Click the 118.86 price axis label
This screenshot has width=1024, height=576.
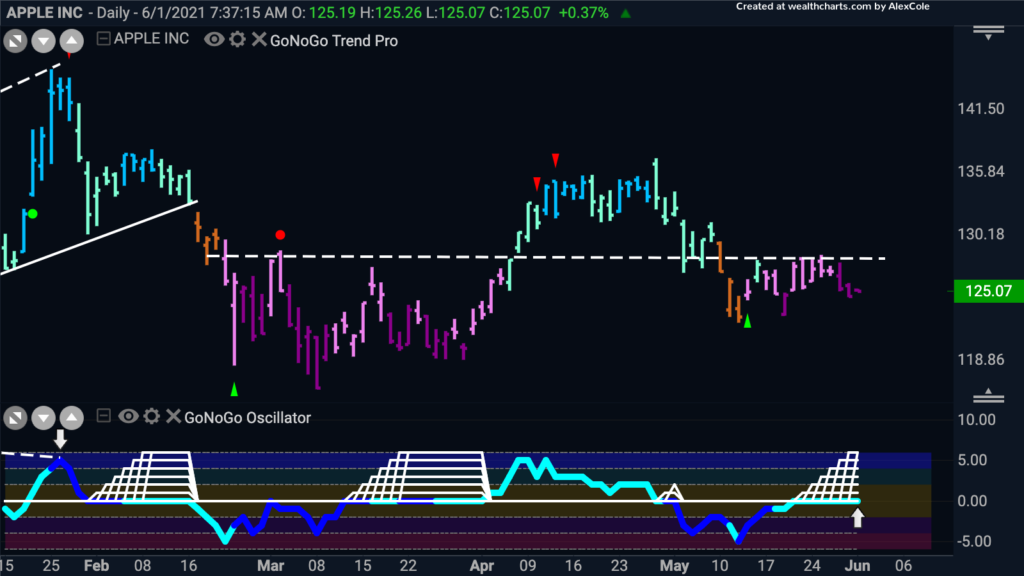coord(981,360)
